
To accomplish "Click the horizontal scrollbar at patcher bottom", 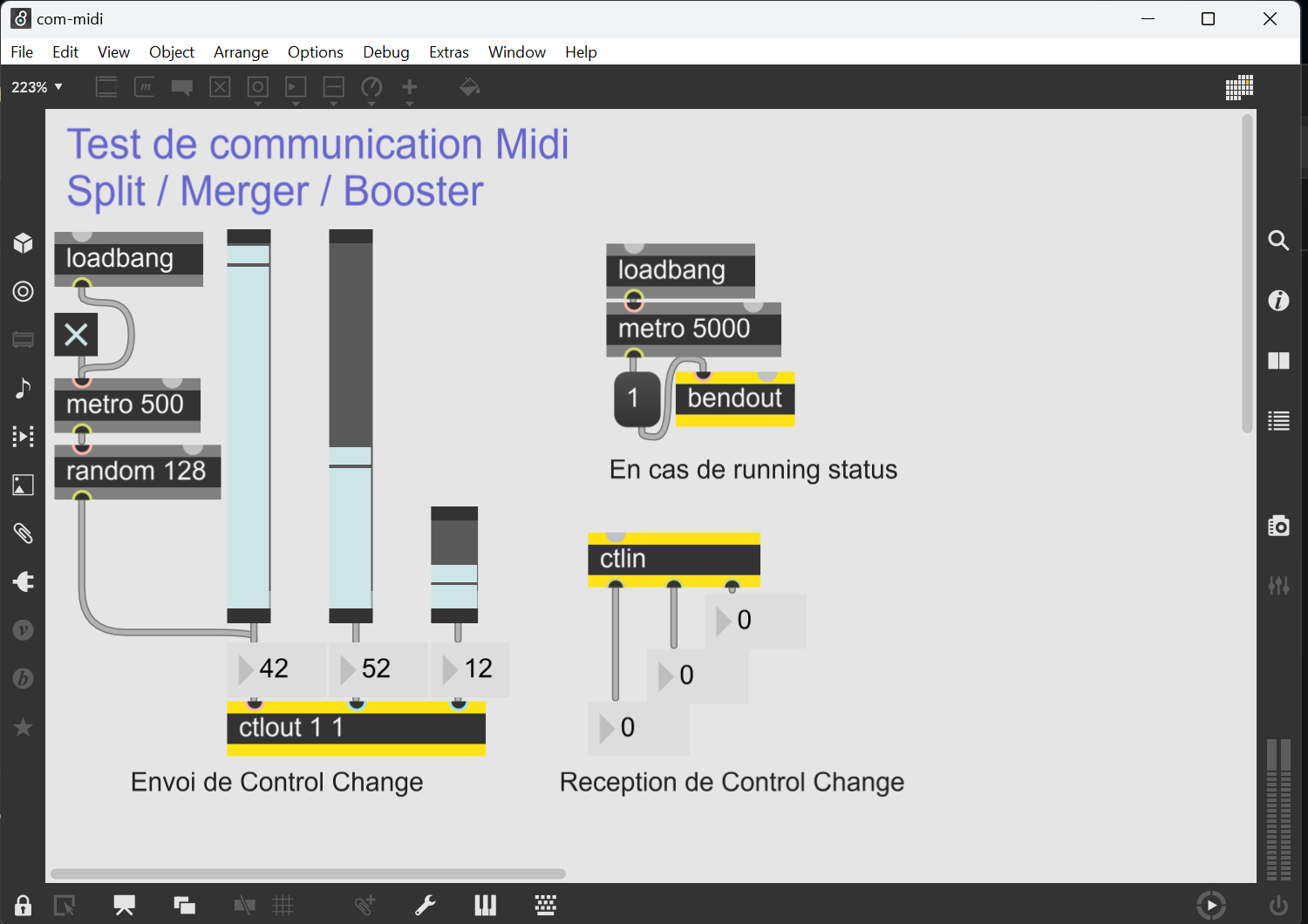I will [x=308, y=873].
